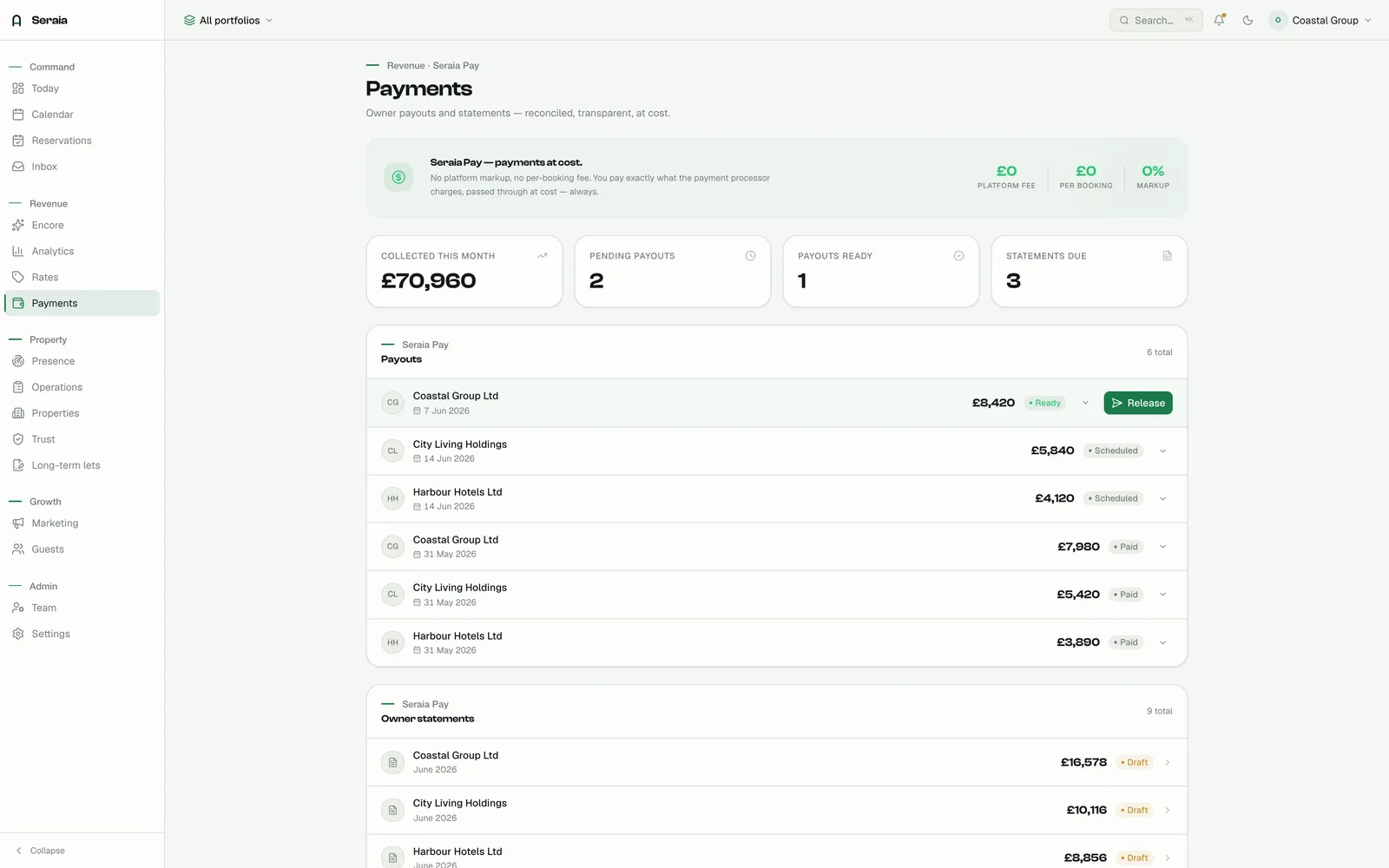The width and height of the screenshot is (1389, 868).
Task: Expand Coastal Group Ltd 7 Jun payout
Action: (1085, 403)
